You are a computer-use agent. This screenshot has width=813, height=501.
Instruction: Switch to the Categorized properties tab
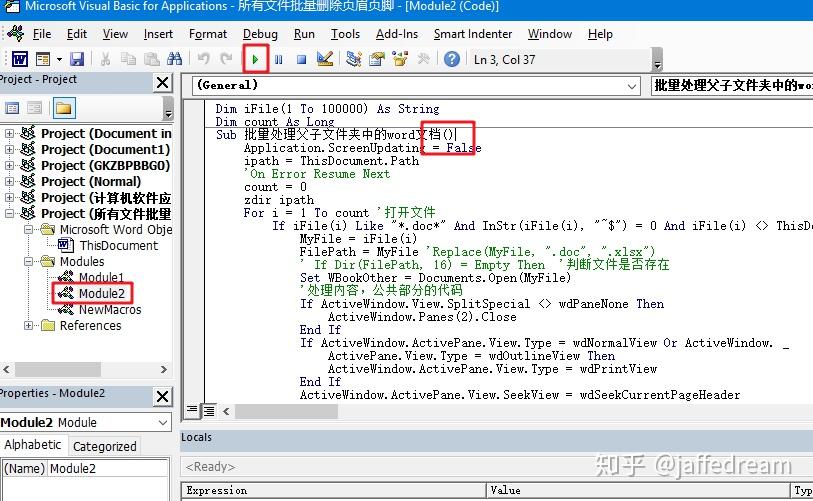pyautogui.click(x=105, y=446)
